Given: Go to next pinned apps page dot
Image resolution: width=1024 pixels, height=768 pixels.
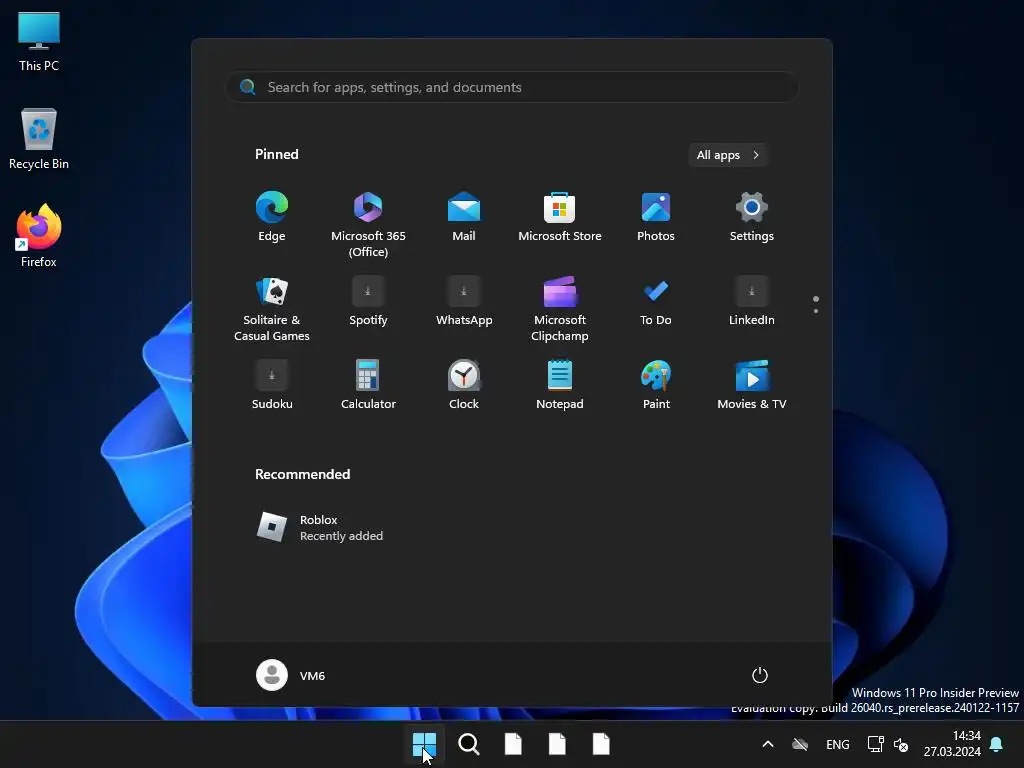Looking at the screenshot, I should pyautogui.click(x=816, y=311).
